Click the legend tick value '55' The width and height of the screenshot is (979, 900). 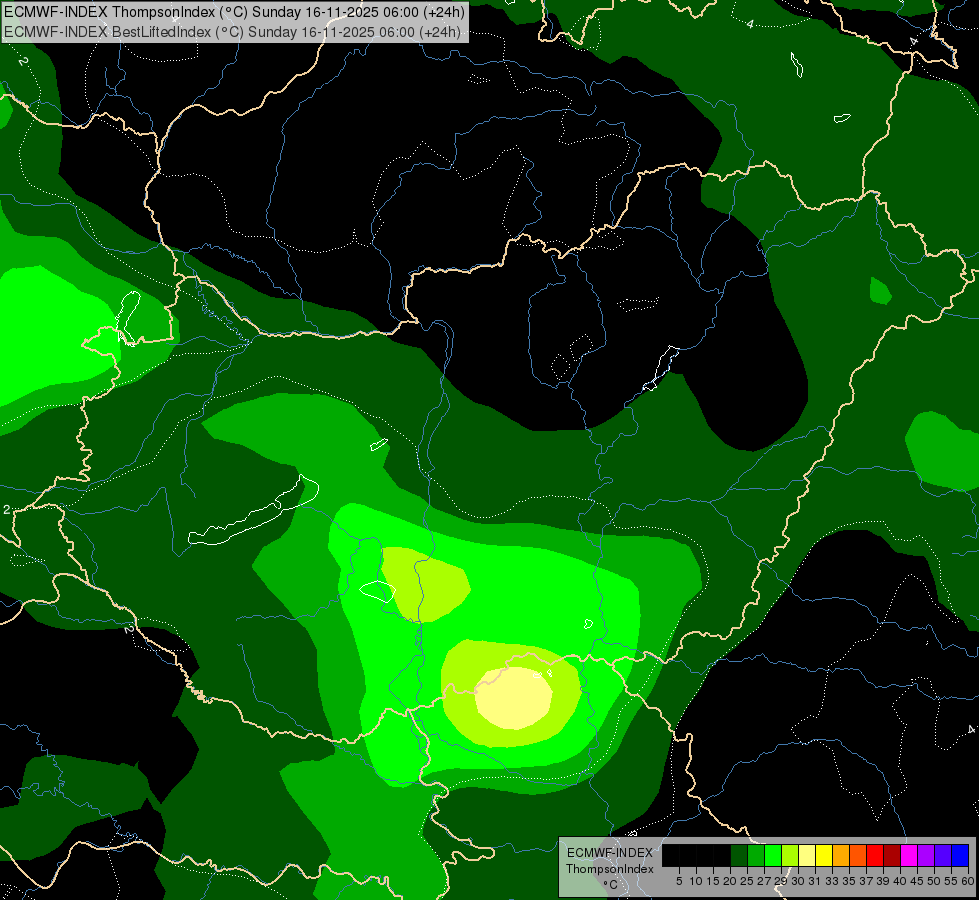tap(951, 881)
